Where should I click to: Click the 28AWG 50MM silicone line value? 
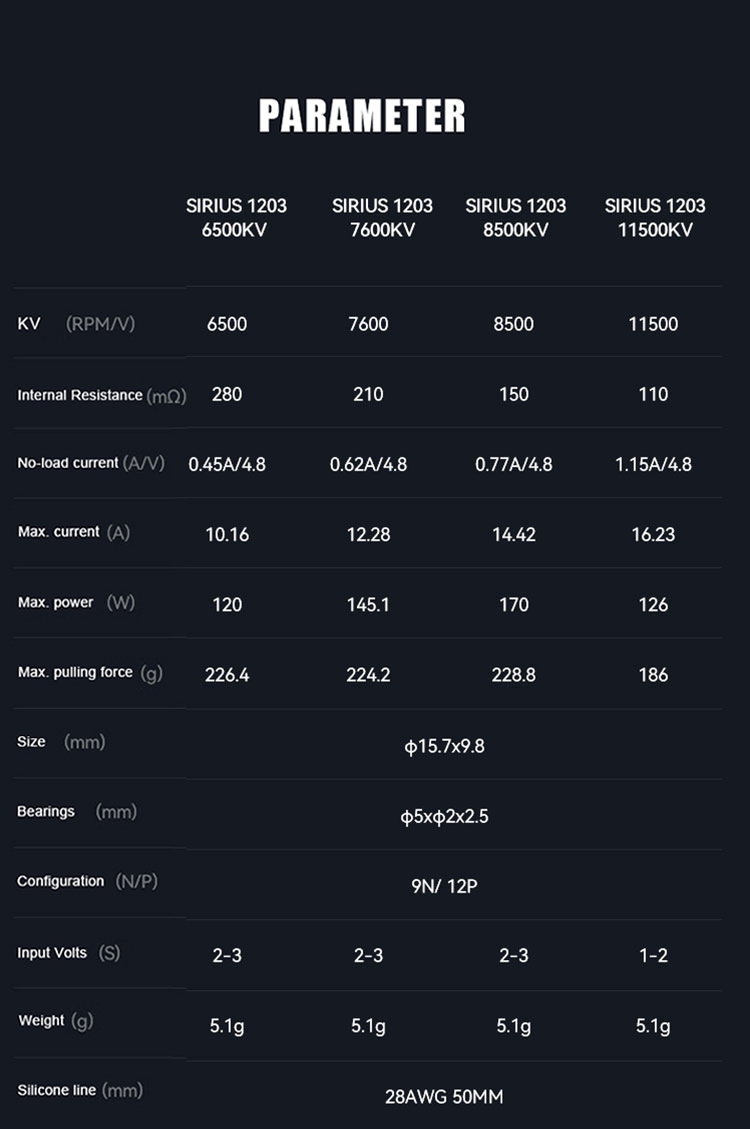(444, 1097)
